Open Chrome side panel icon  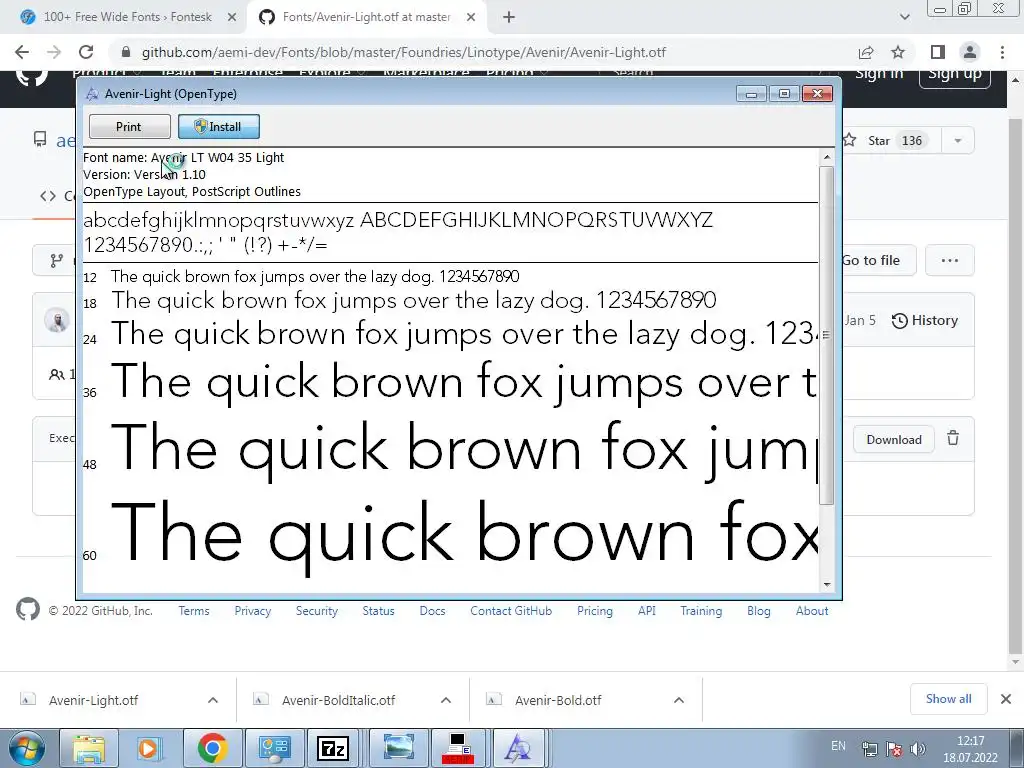(938, 52)
